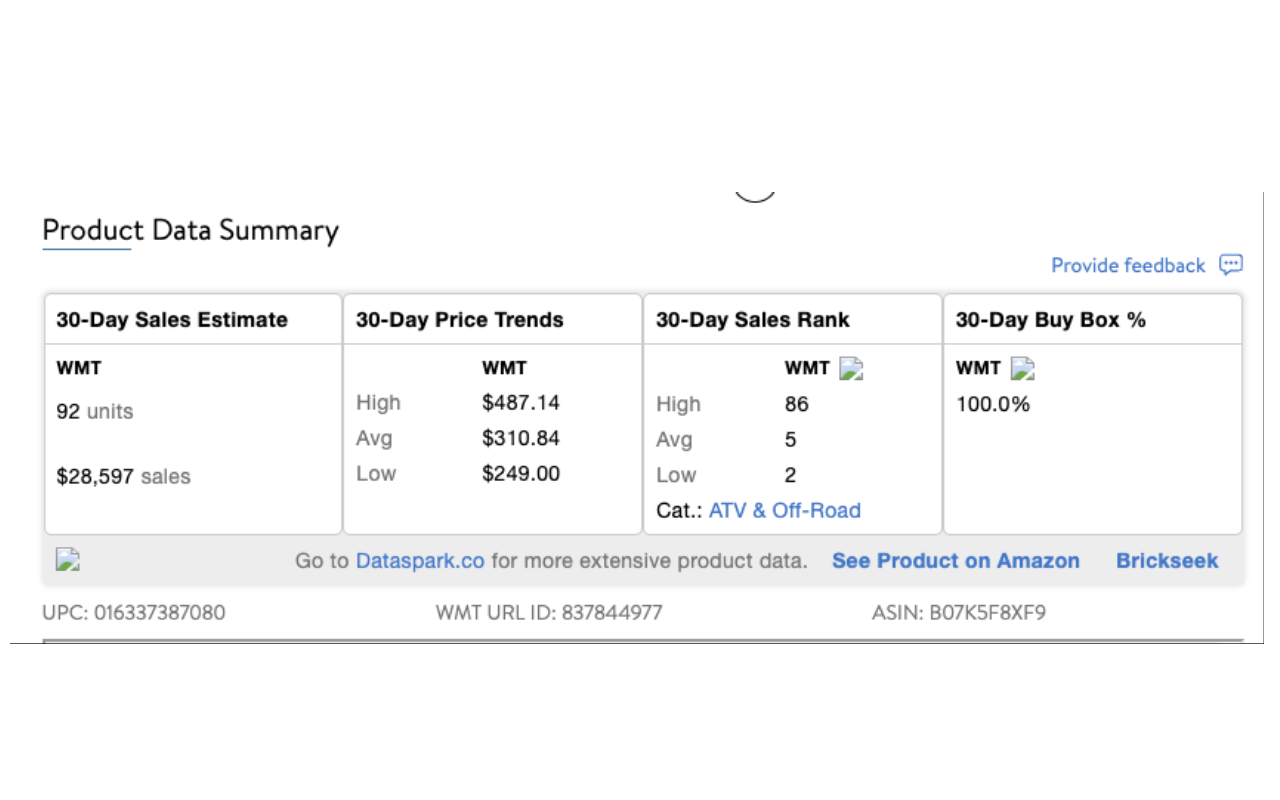This screenshot has width=1280, height=800.
Task: Visit the Dataspark.co link
Action: (x=420, y=561)
